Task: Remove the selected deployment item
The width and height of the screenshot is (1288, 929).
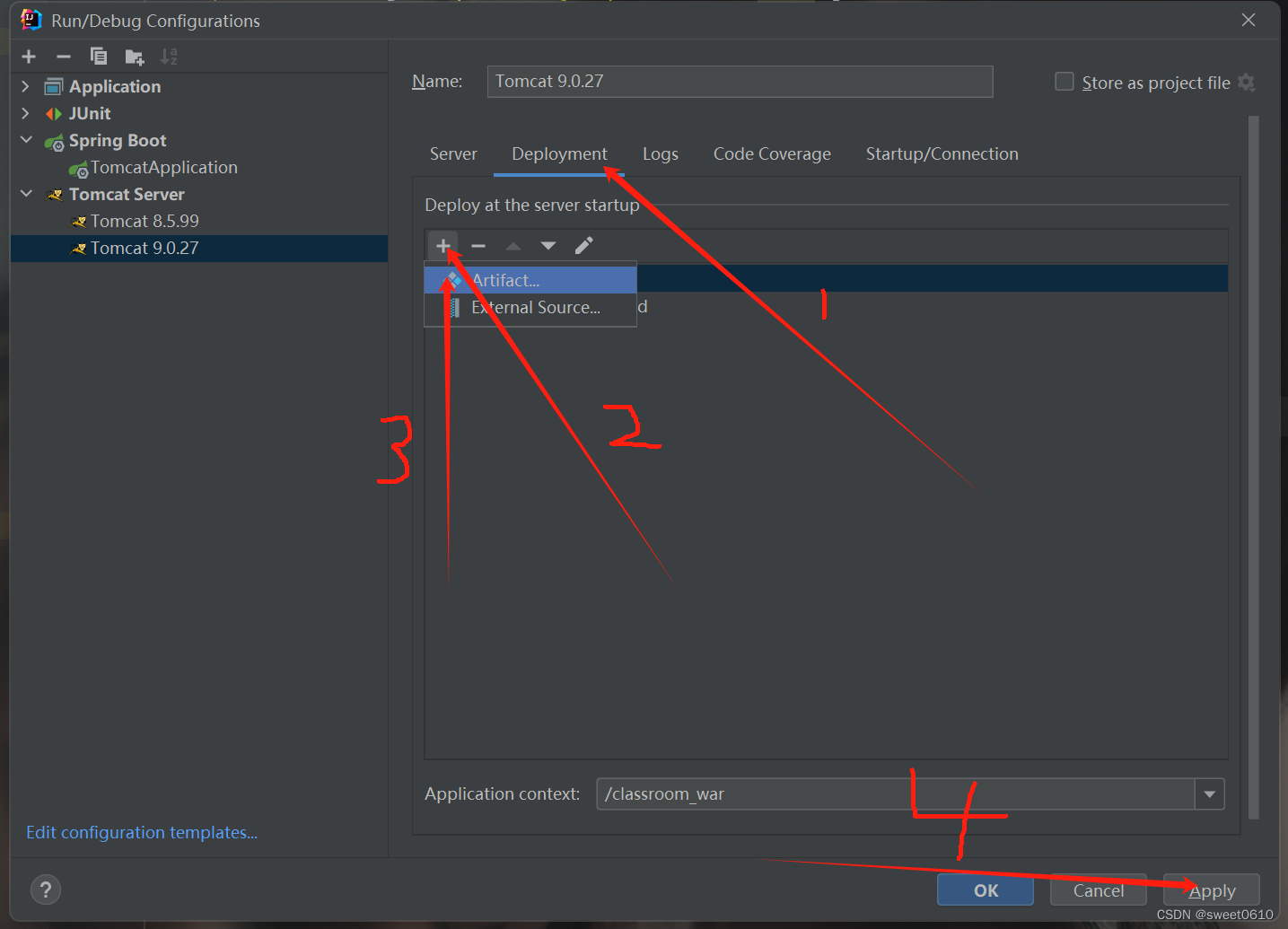Action: [478, 246]
